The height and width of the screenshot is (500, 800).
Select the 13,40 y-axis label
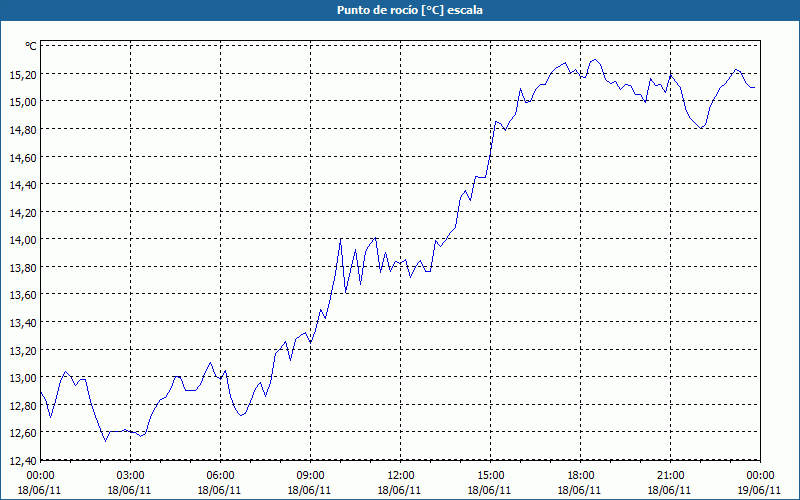pos(23,322)
